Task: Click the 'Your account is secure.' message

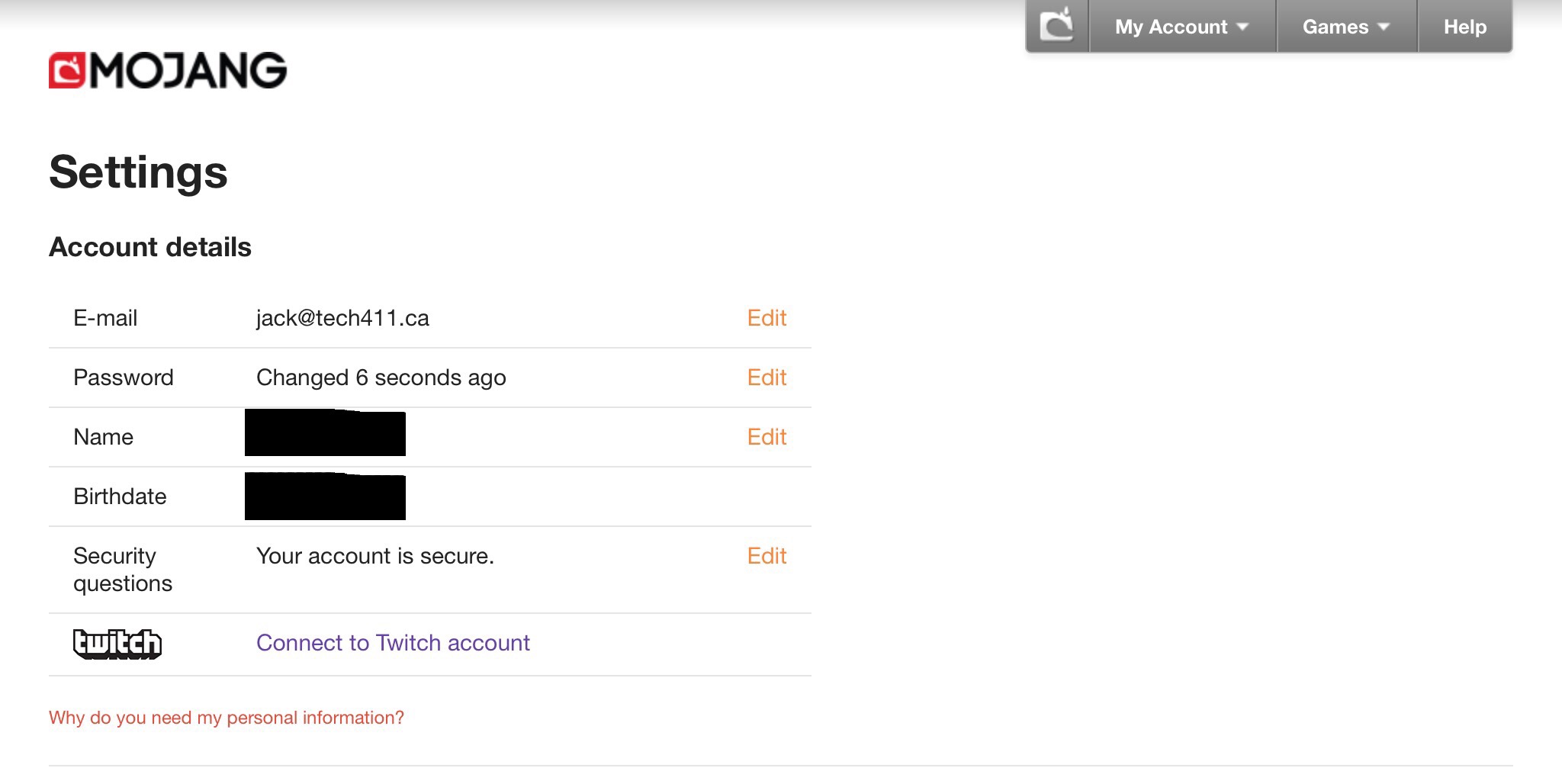Action: [x=375, y=556]
